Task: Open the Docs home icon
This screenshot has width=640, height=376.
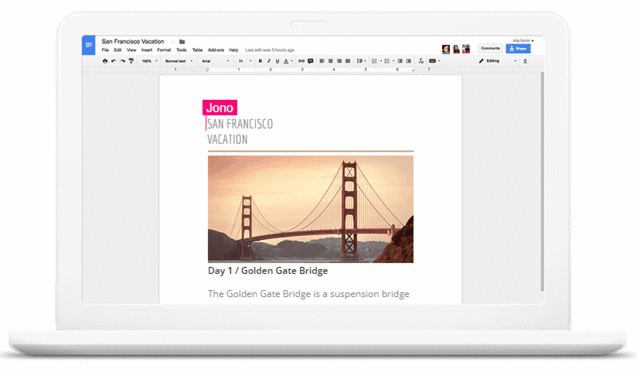Action: 89,45
